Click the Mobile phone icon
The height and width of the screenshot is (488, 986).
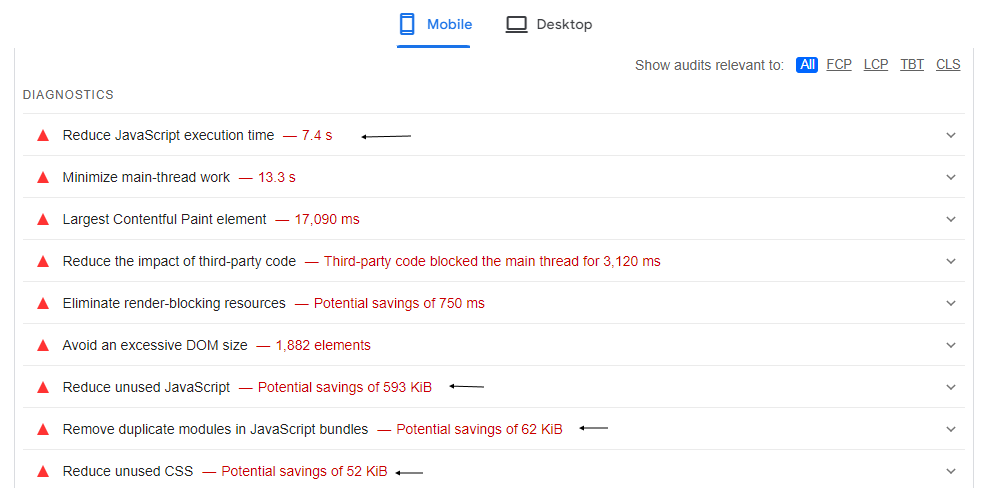click(x=408, y=24)
